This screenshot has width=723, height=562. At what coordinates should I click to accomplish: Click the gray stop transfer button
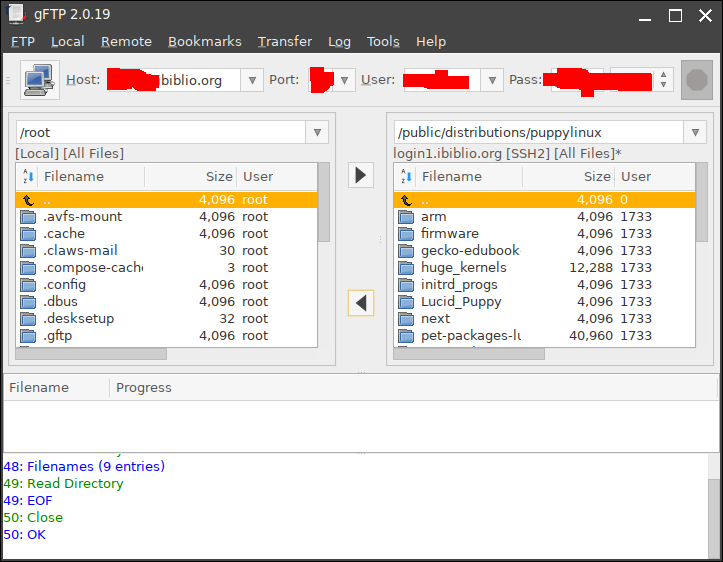[x=696, y=80]
